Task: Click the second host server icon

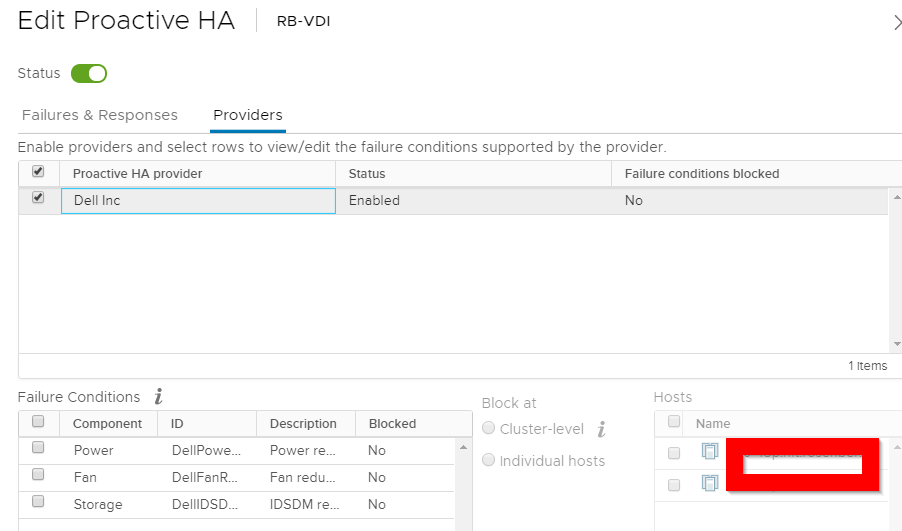Action: click(x=710, y=483)
